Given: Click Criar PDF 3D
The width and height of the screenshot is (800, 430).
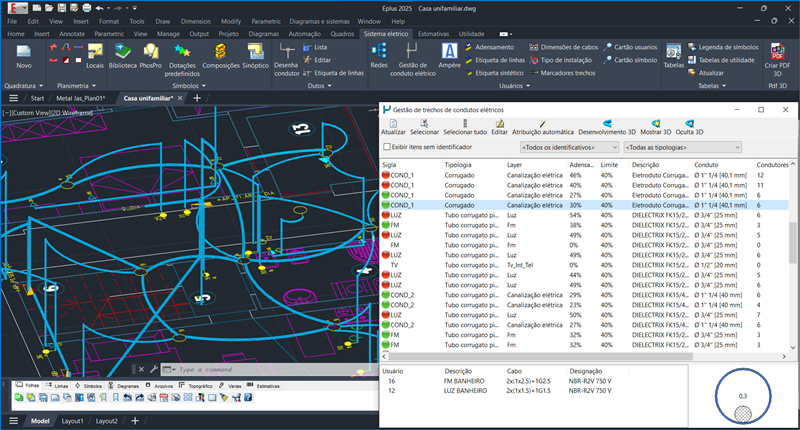Looking at the screenshot, I should 777,60.
